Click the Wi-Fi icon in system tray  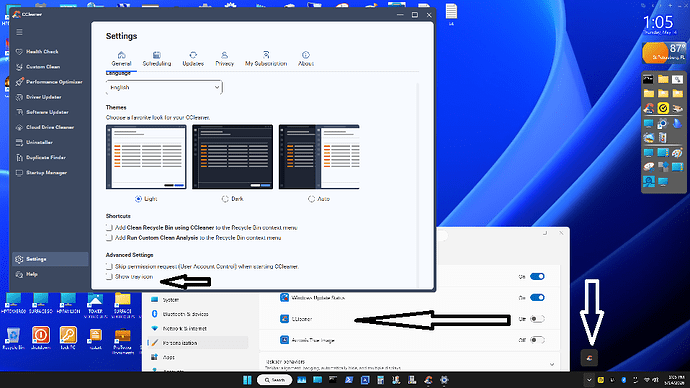point(647,380)
